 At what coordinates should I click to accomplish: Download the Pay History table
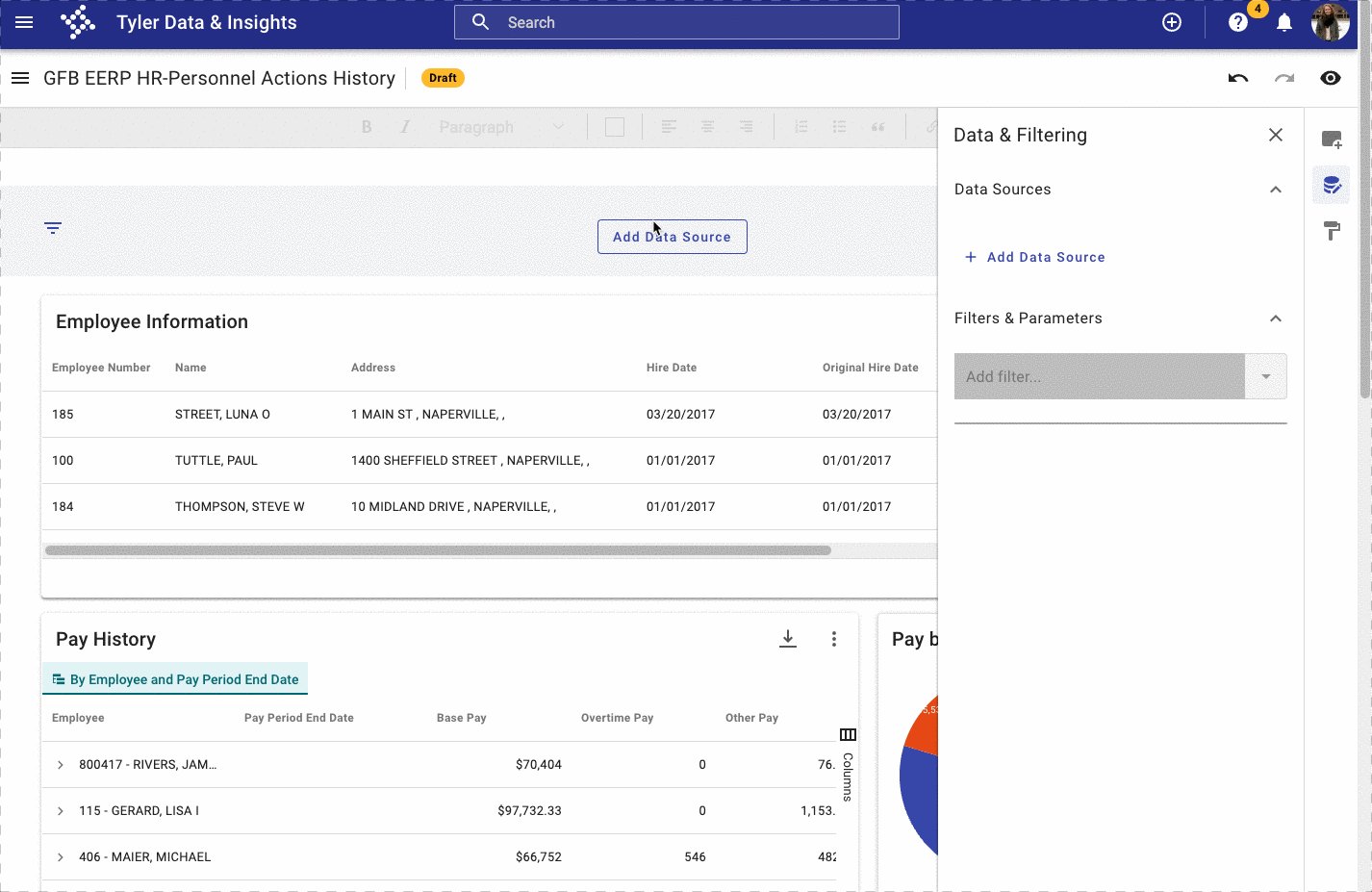(788, 639)
